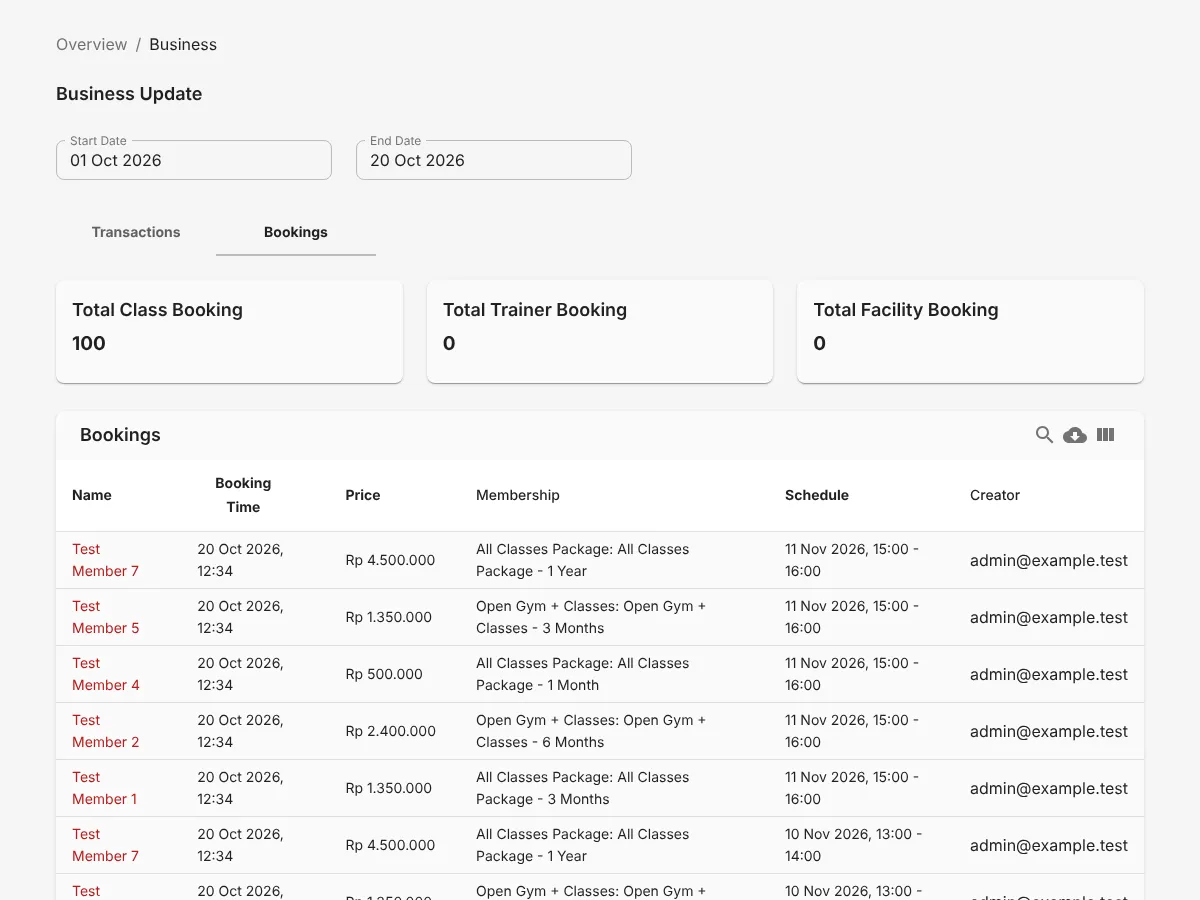Click price Rp 2.400.000 cell
The width and height of the screenshot is (1200, 900).
(391, 731)
